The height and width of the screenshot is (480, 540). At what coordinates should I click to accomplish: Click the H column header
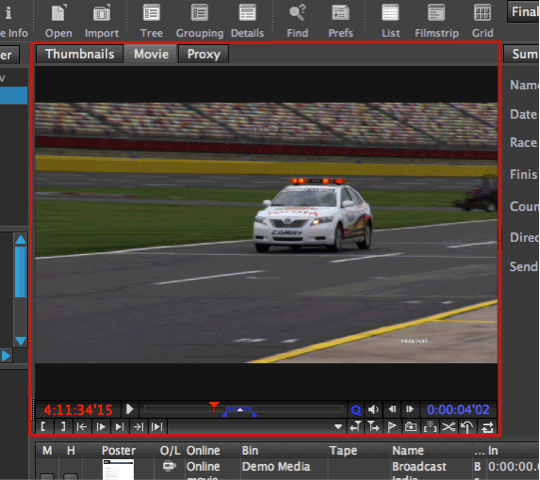click(x=71, y=450)
